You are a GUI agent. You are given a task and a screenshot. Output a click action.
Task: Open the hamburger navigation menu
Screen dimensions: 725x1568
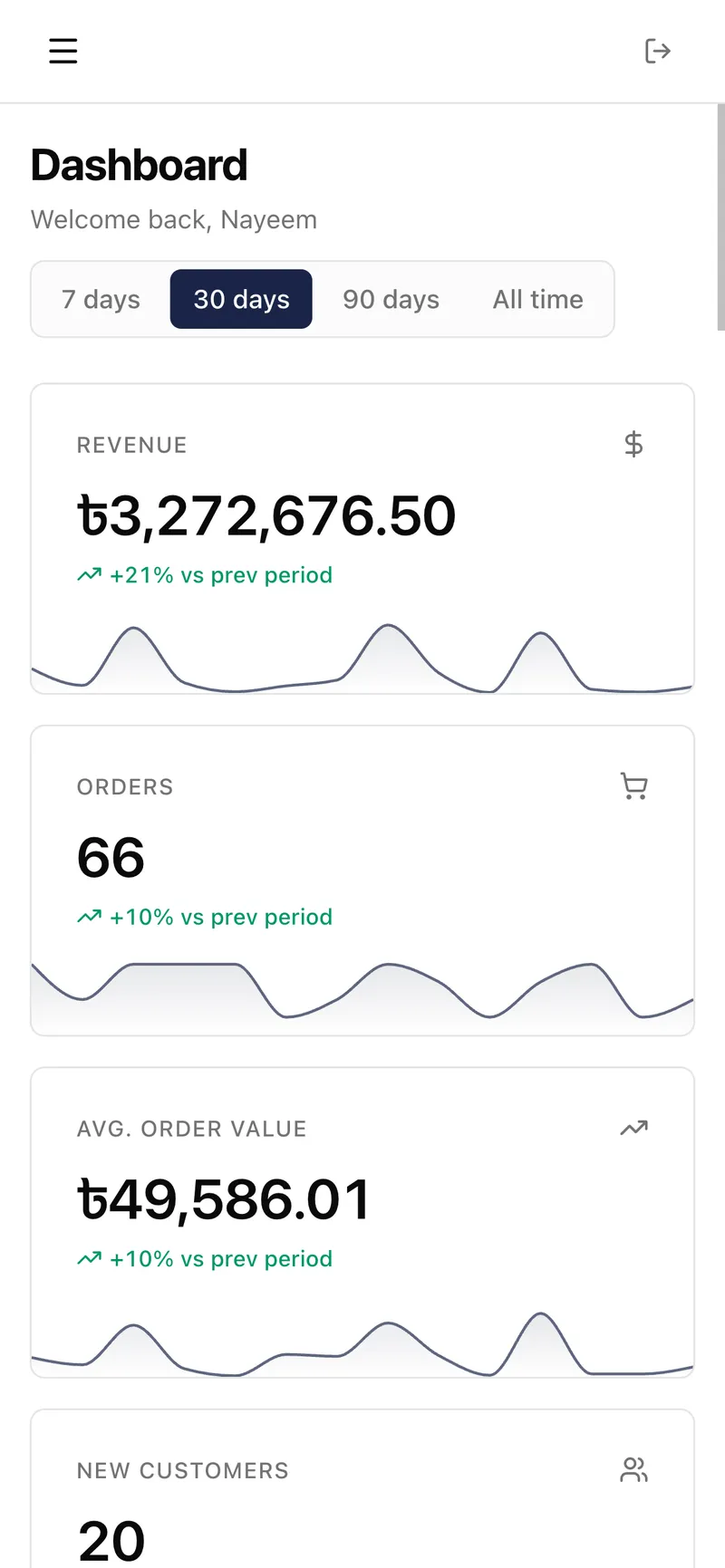63,51
